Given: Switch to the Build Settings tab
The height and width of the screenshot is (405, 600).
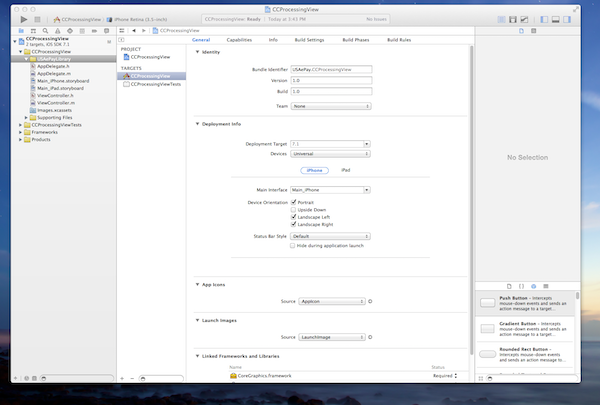Looking at the screenshot, I should [308, 39].
